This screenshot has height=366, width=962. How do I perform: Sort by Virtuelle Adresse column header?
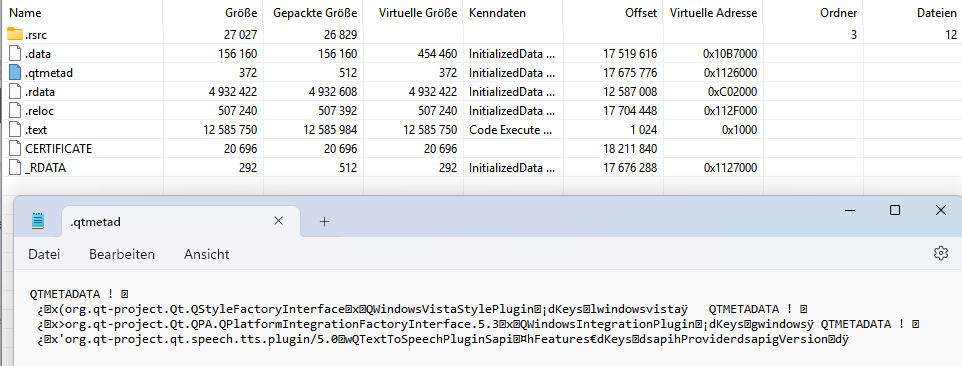pyautogui.click(x=713, y=12)
